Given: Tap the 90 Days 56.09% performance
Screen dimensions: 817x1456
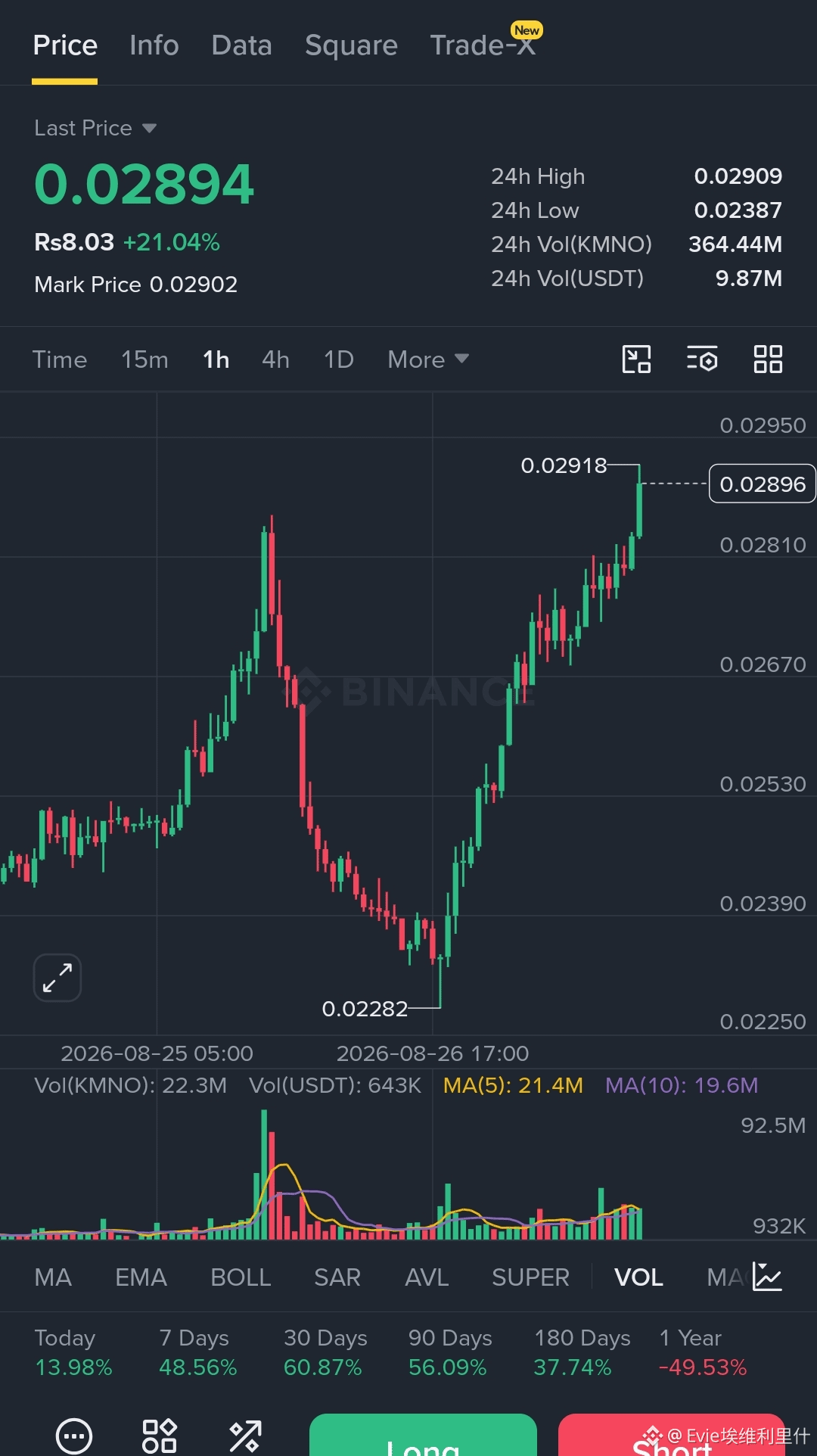Looking at the screenshot, I should point(450,1353).
